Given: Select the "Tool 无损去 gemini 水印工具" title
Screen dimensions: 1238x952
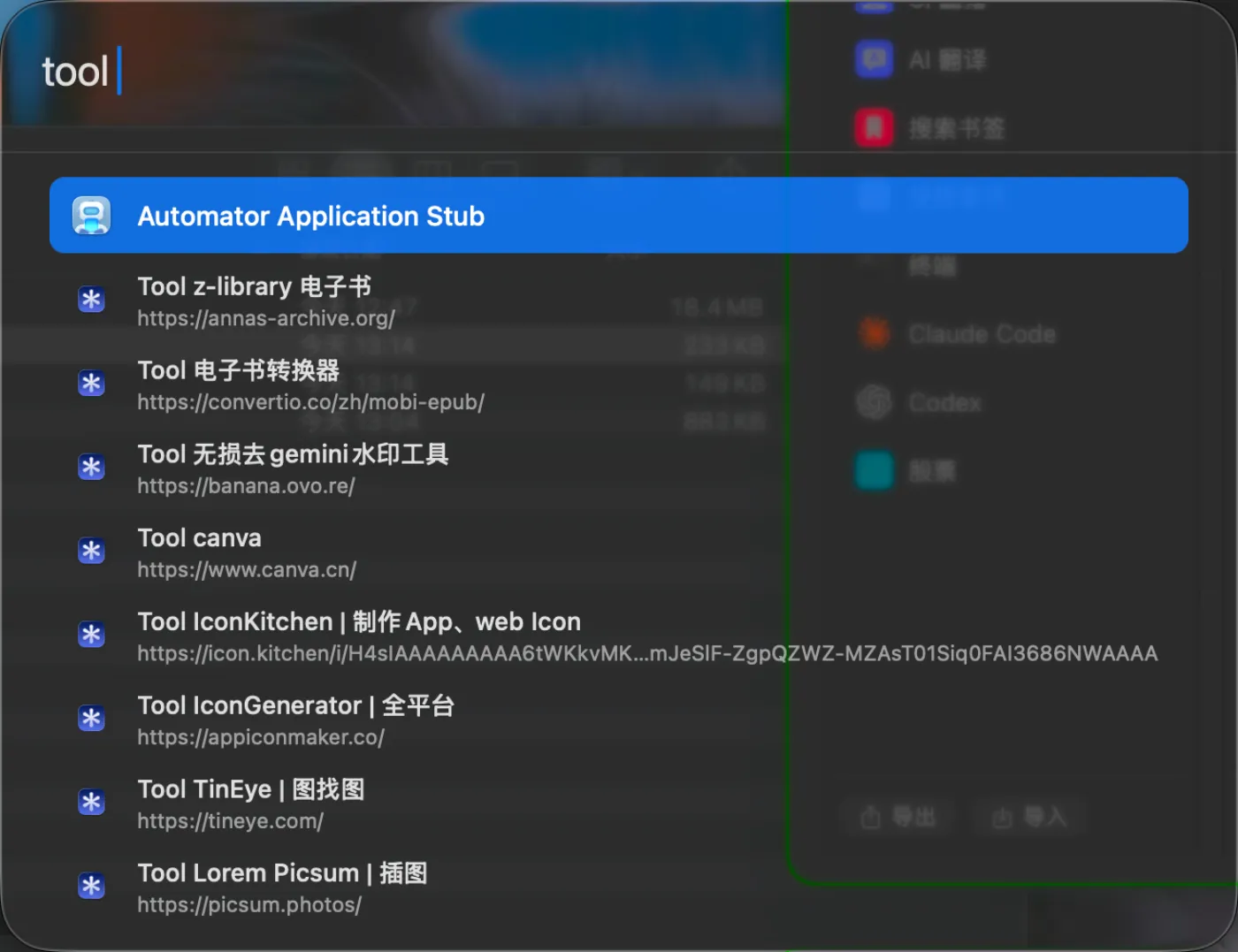Looking at the screenshot, I should pyautogui.click(x=294, y=454).
